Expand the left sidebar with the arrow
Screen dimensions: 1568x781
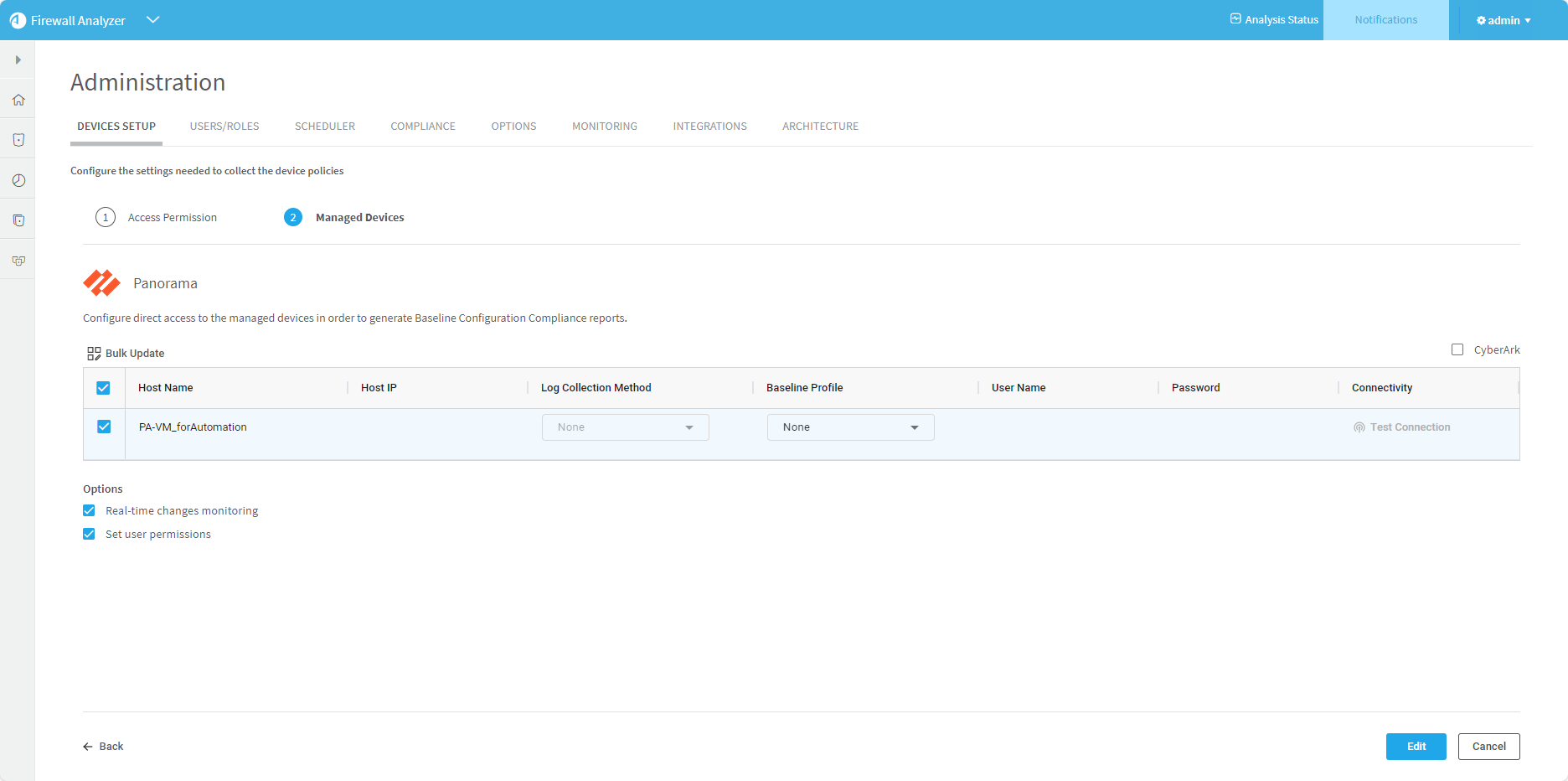[x=18, y=59]
